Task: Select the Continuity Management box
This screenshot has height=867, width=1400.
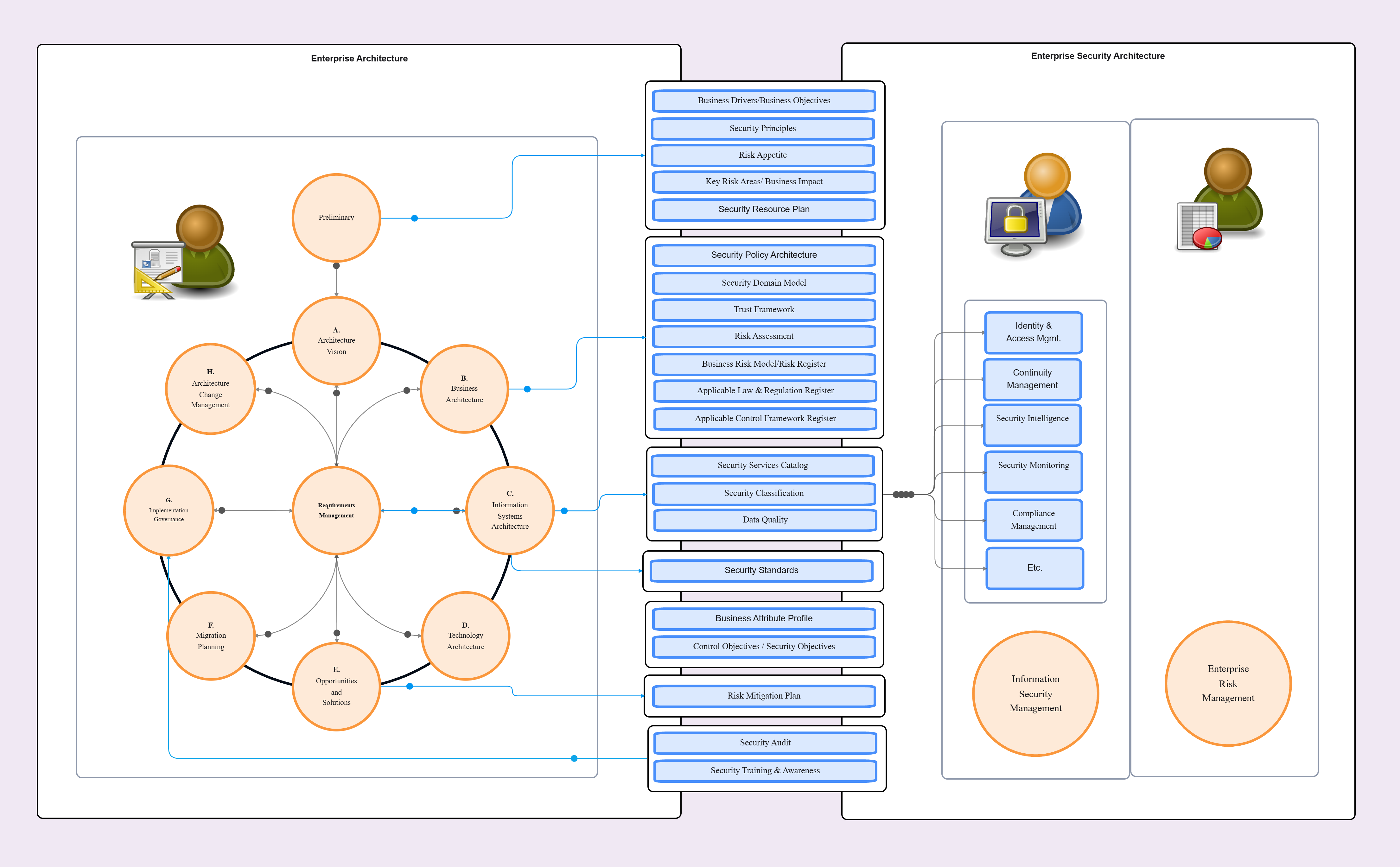Action: click(1032, 380)
